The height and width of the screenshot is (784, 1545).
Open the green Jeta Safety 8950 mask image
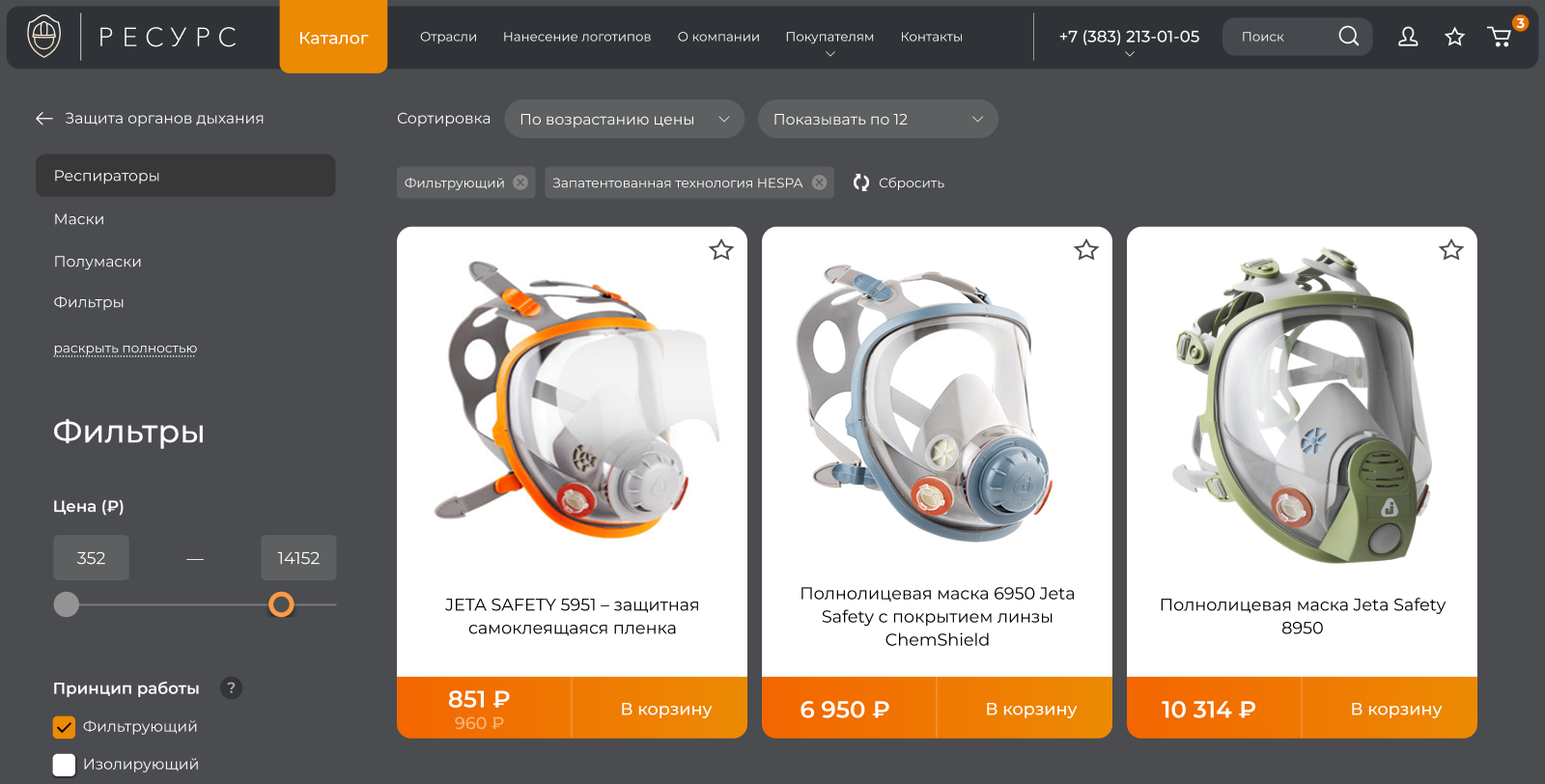coord(1302,406)
